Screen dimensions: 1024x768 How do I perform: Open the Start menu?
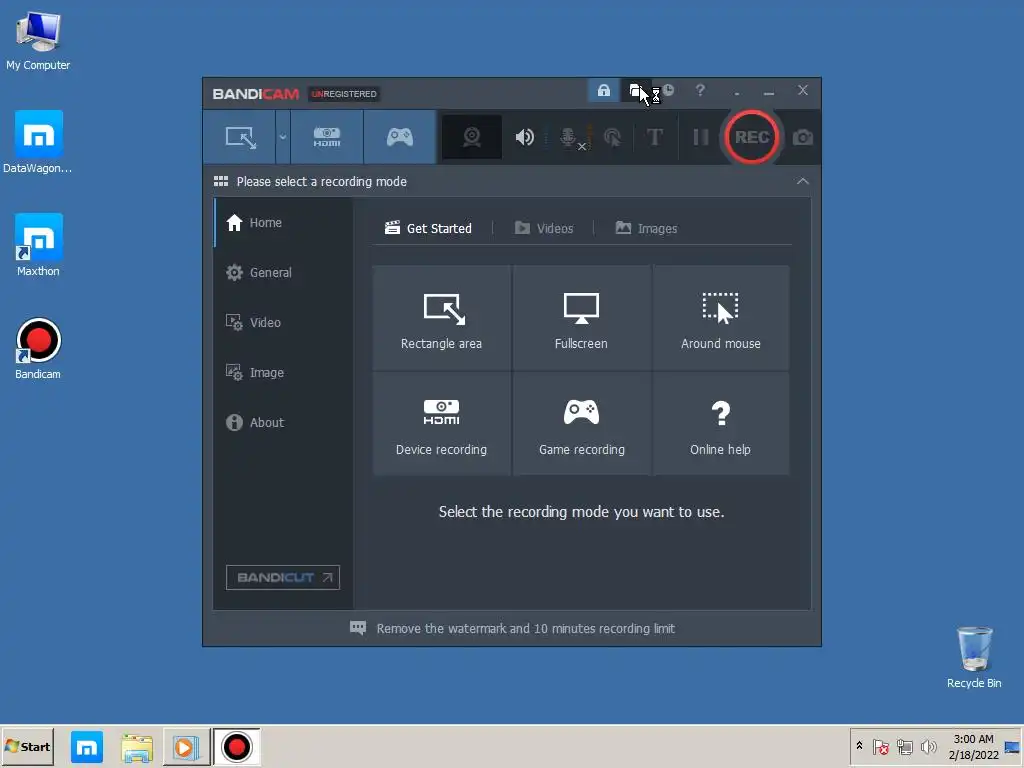pyautogui.click(x=27, y=746)
